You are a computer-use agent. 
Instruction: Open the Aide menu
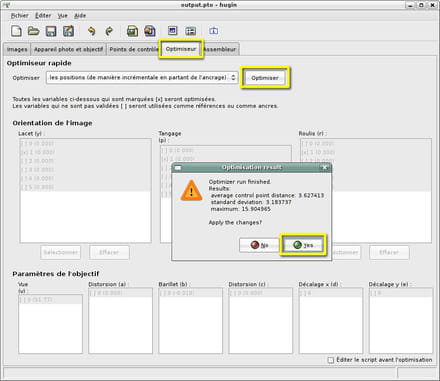(x=80, y=16)
